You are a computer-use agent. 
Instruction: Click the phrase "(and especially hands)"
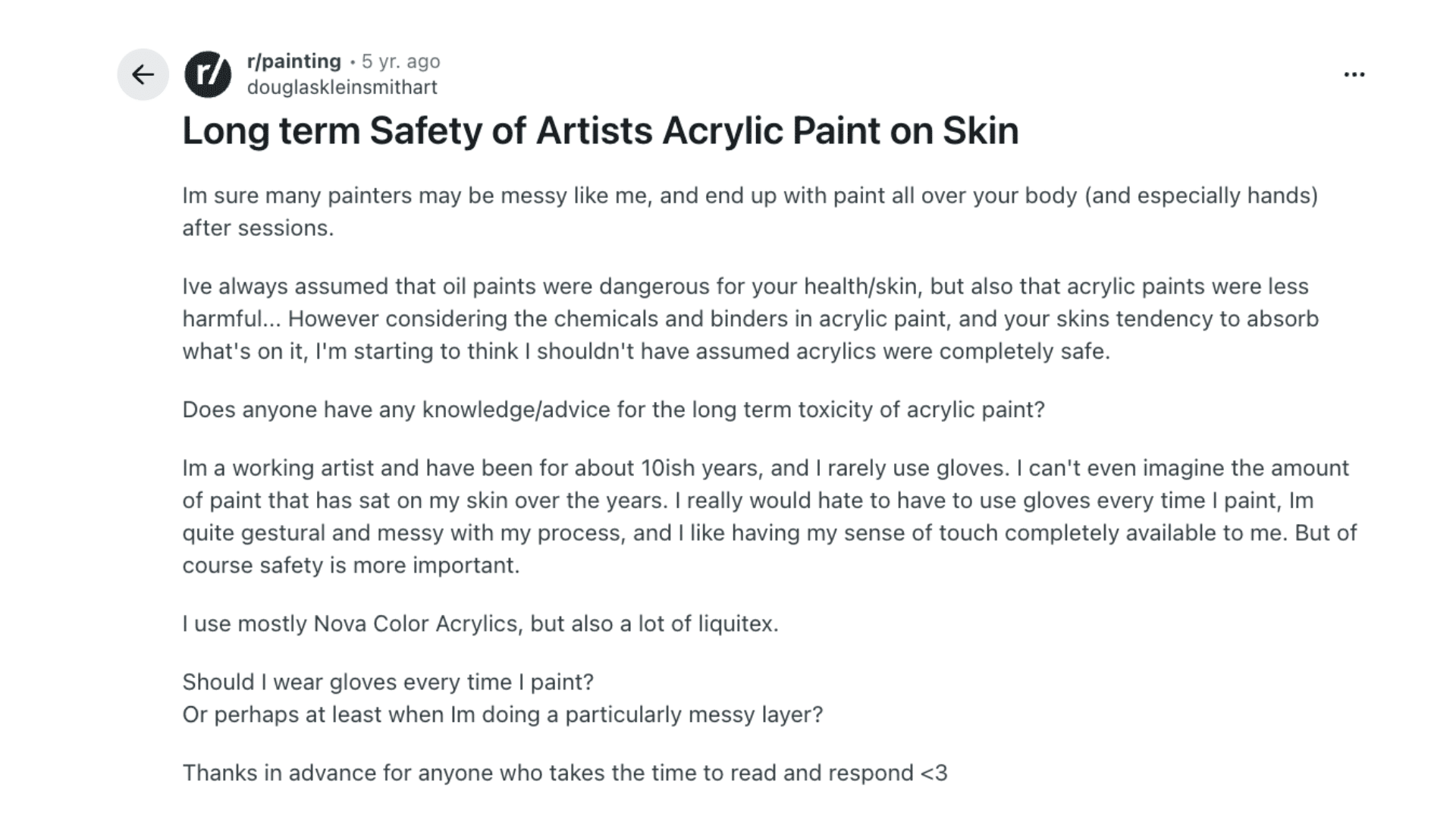[x=1201, y=196]
